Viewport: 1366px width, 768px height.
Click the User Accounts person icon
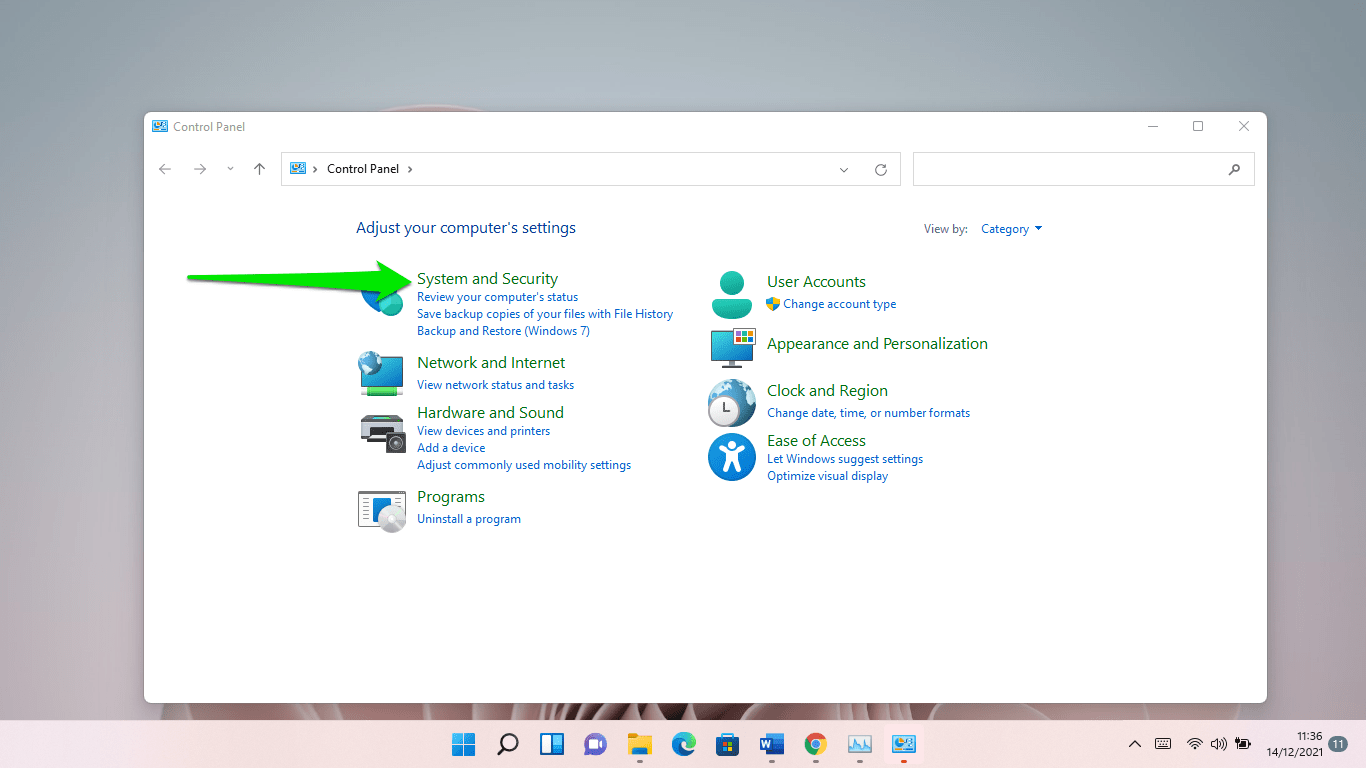[x=731, y=294]
